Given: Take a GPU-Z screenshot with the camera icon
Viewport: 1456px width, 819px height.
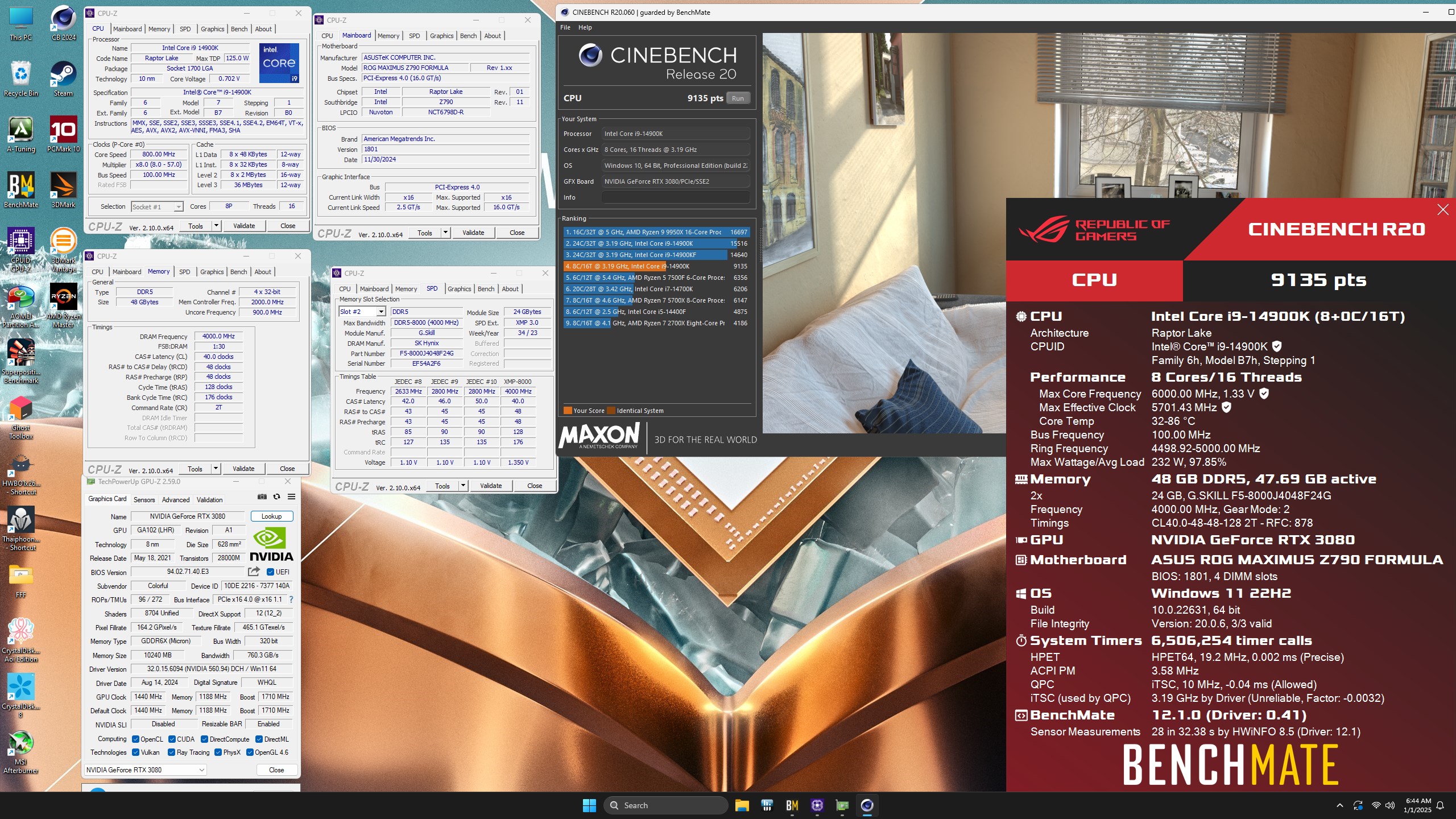Looking at the screenshot, I should tap(262, 497).
